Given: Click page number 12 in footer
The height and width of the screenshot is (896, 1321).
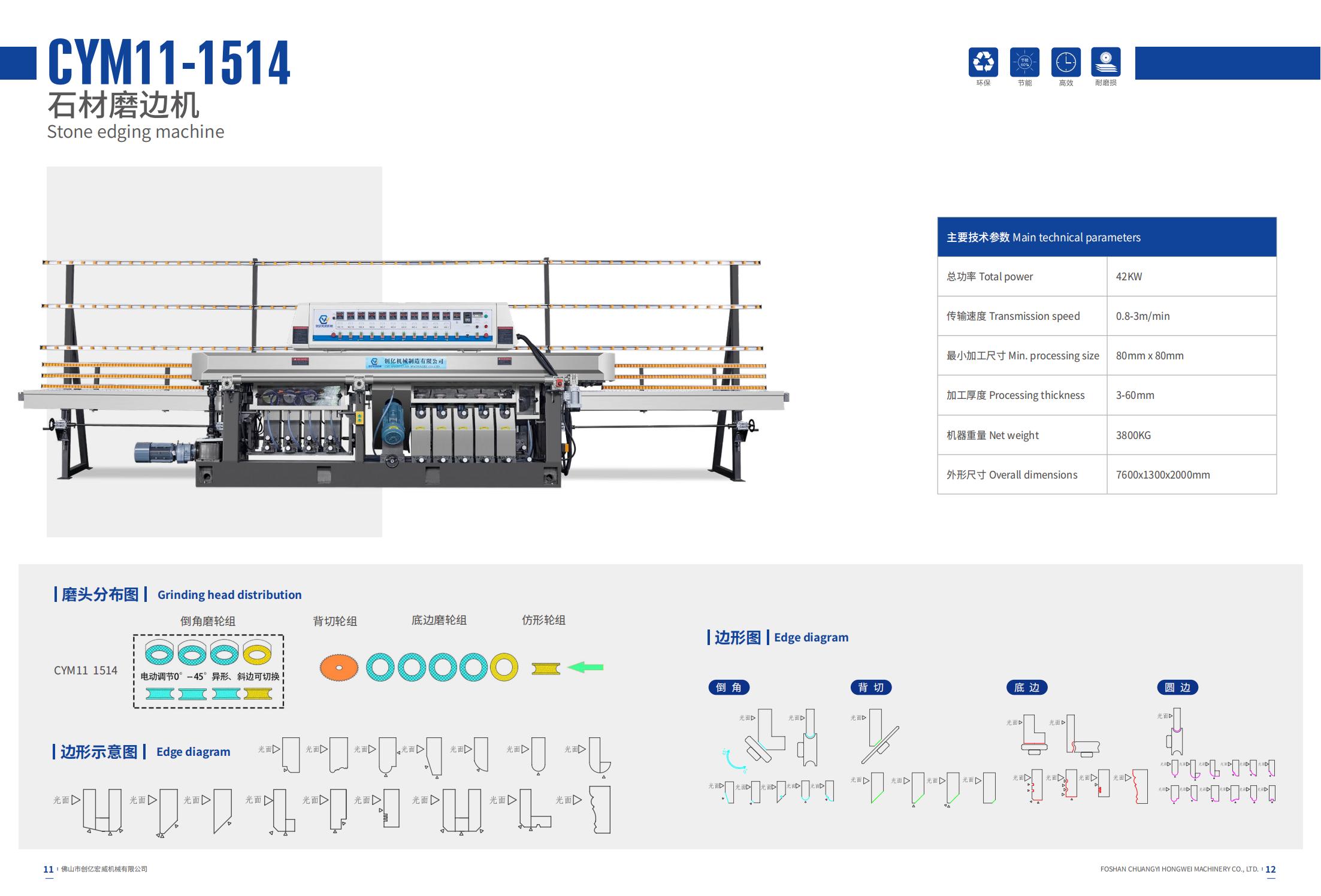Looking at the screenshot, I should click(1270, 869).
